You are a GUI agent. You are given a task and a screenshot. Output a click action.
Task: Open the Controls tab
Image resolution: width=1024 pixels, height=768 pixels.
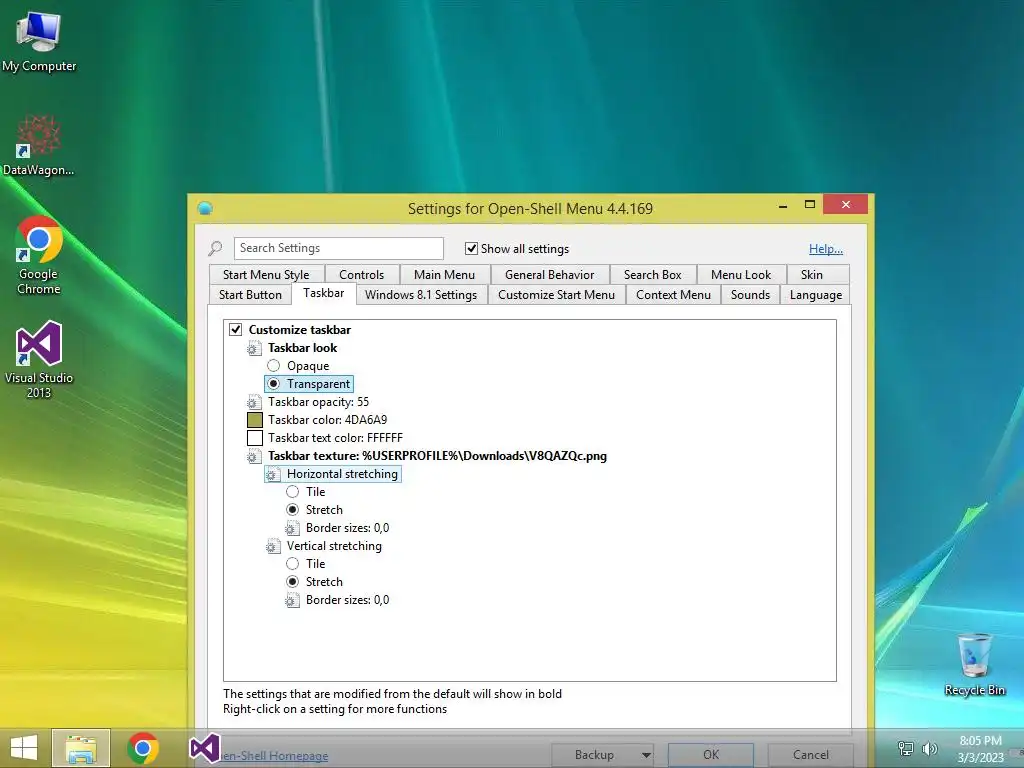pyautogui.click(x=361, y=275)
